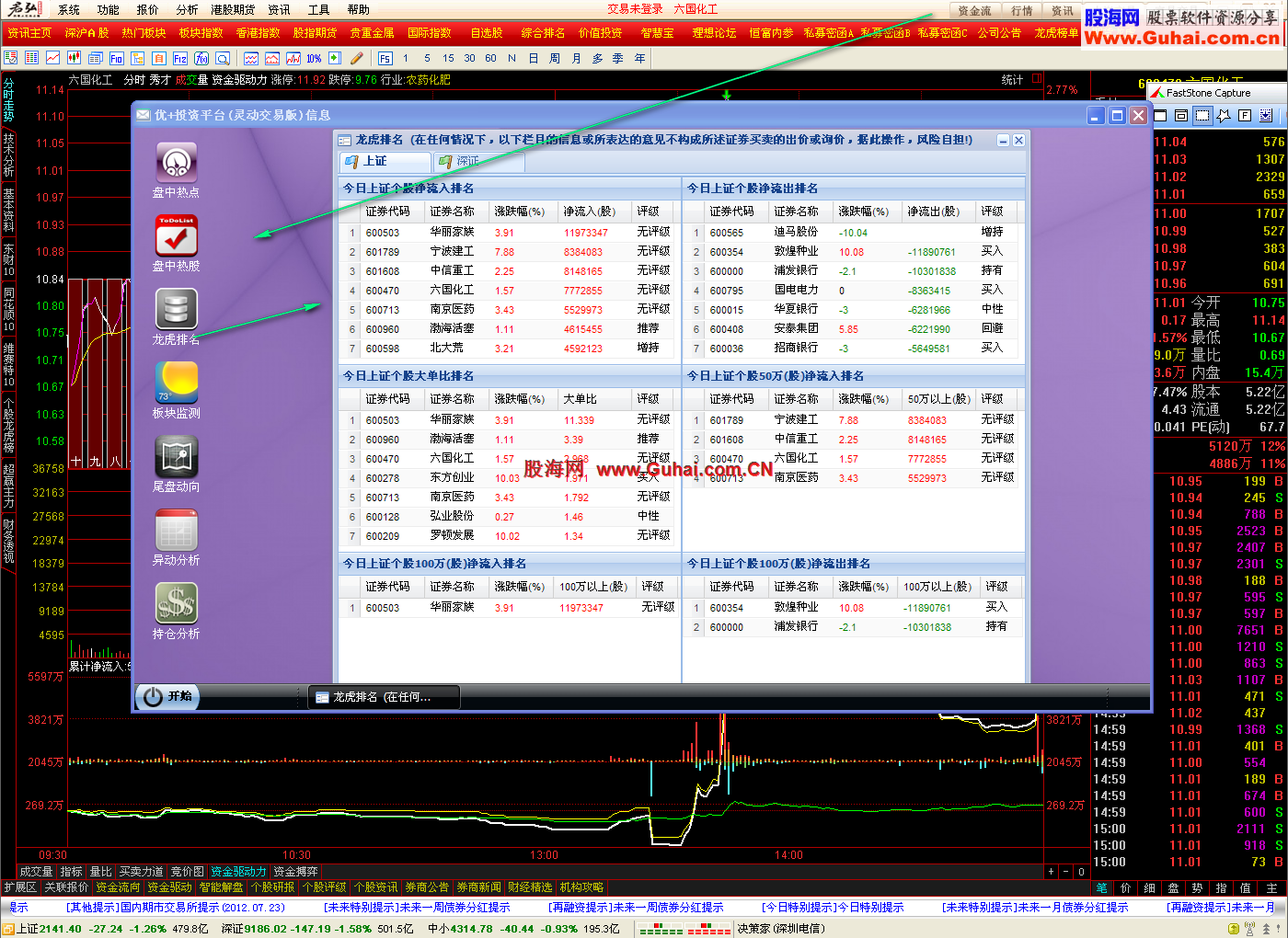
Task: Select the 月 monthly period button
Action: click(x=576, y=58)
